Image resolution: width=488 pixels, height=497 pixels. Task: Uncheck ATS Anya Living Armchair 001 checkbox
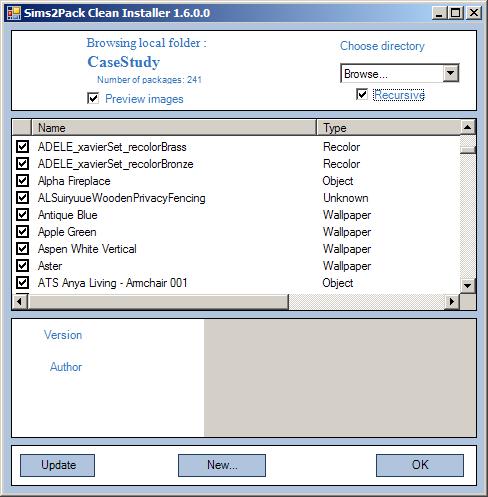click(x=22, y=283)
